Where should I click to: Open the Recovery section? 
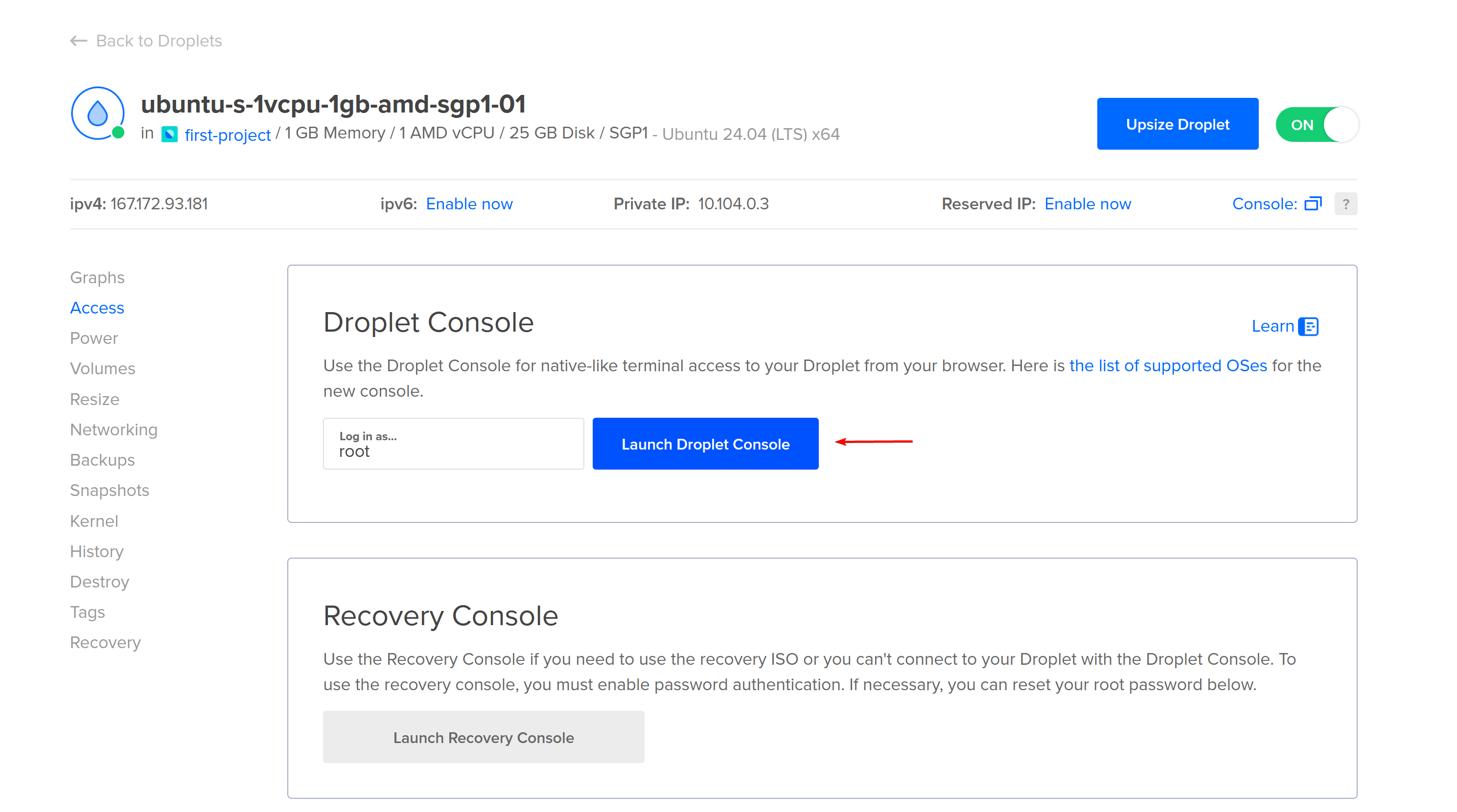(105, 642)
